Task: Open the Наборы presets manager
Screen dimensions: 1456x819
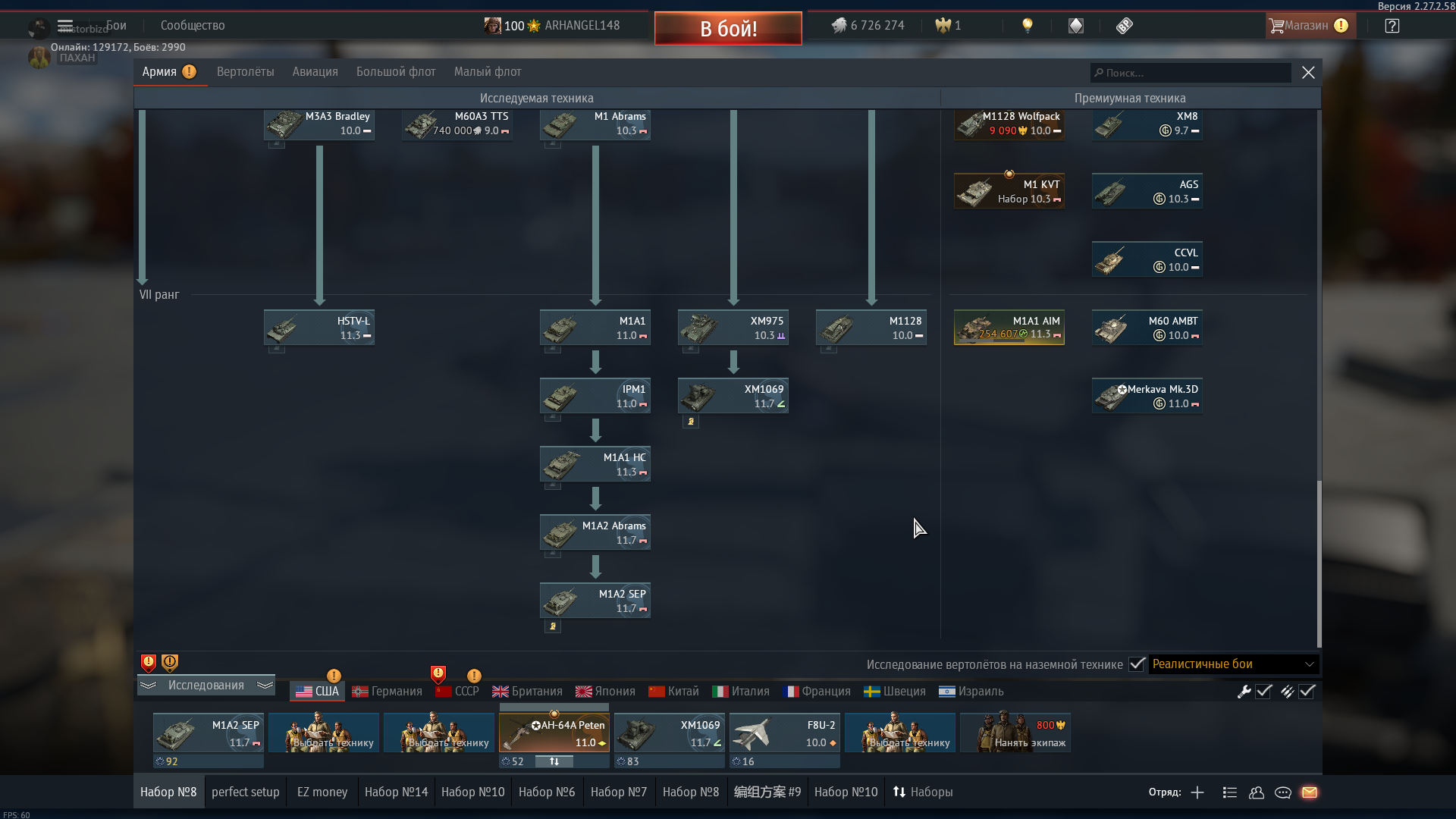Action: click(x=923, y=792)
